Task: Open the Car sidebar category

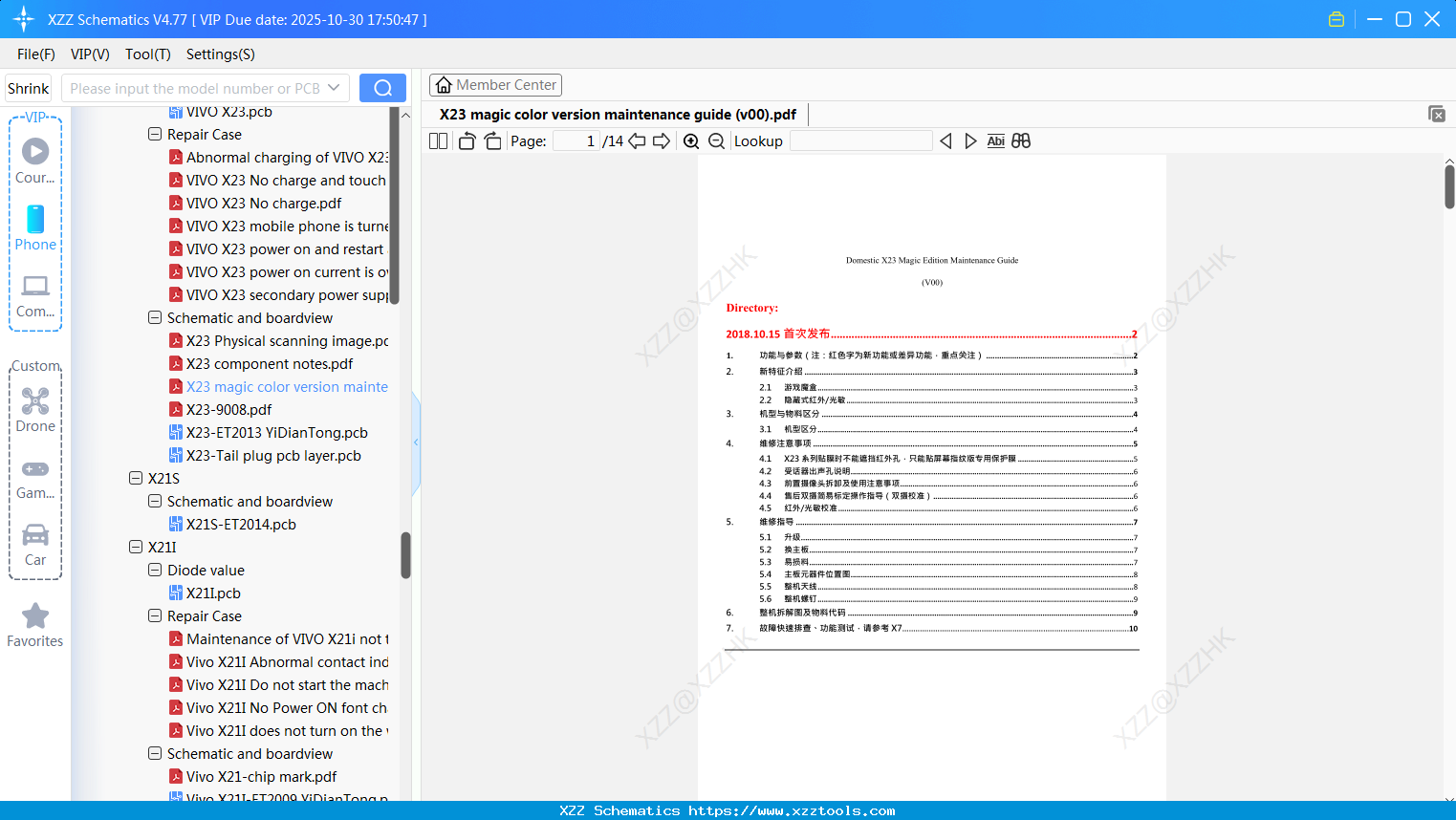Action: coord(35,545)
